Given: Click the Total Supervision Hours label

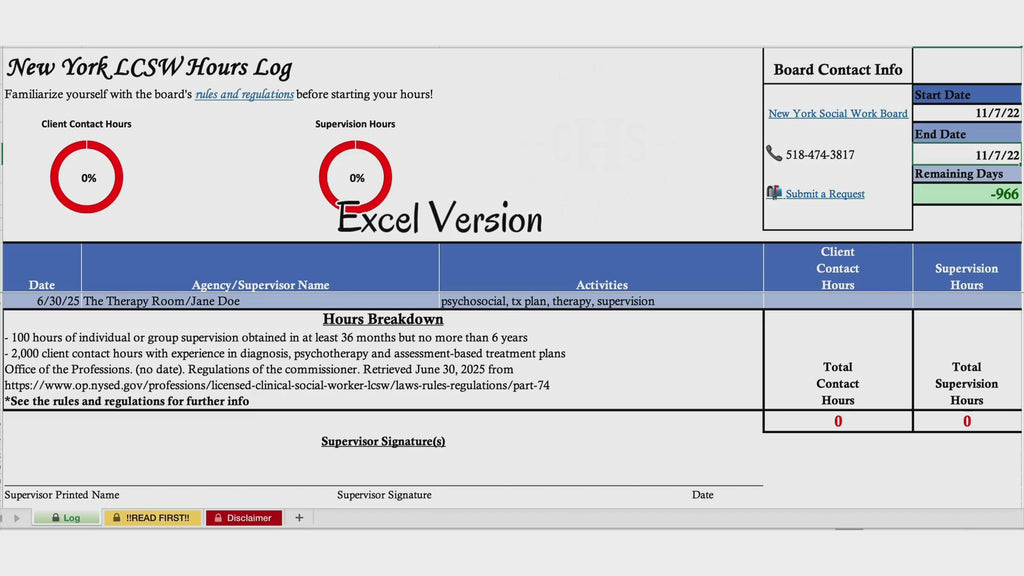Looking at the screenshot, I should click(x=967, y=383).
